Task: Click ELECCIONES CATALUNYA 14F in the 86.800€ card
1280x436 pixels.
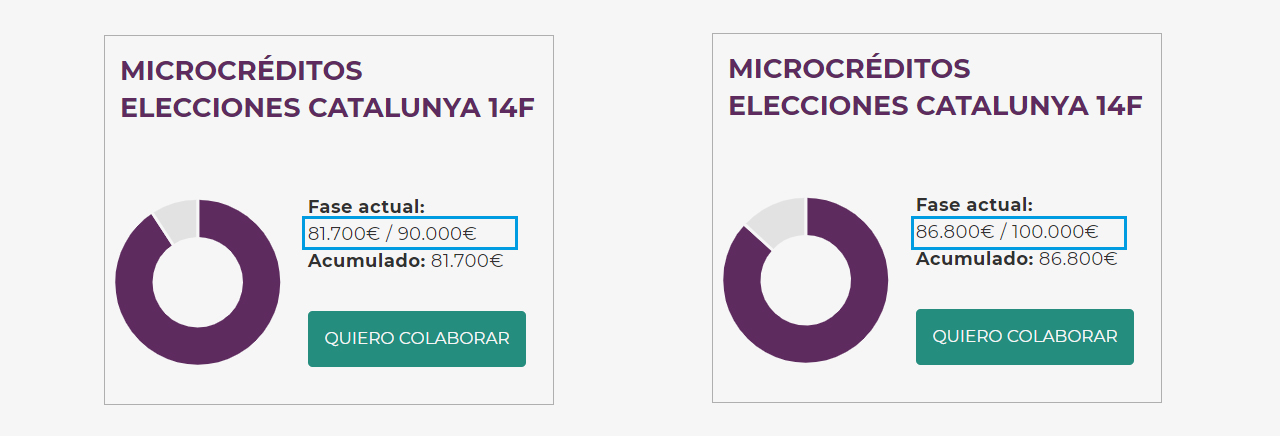Action: coord(935,106)
